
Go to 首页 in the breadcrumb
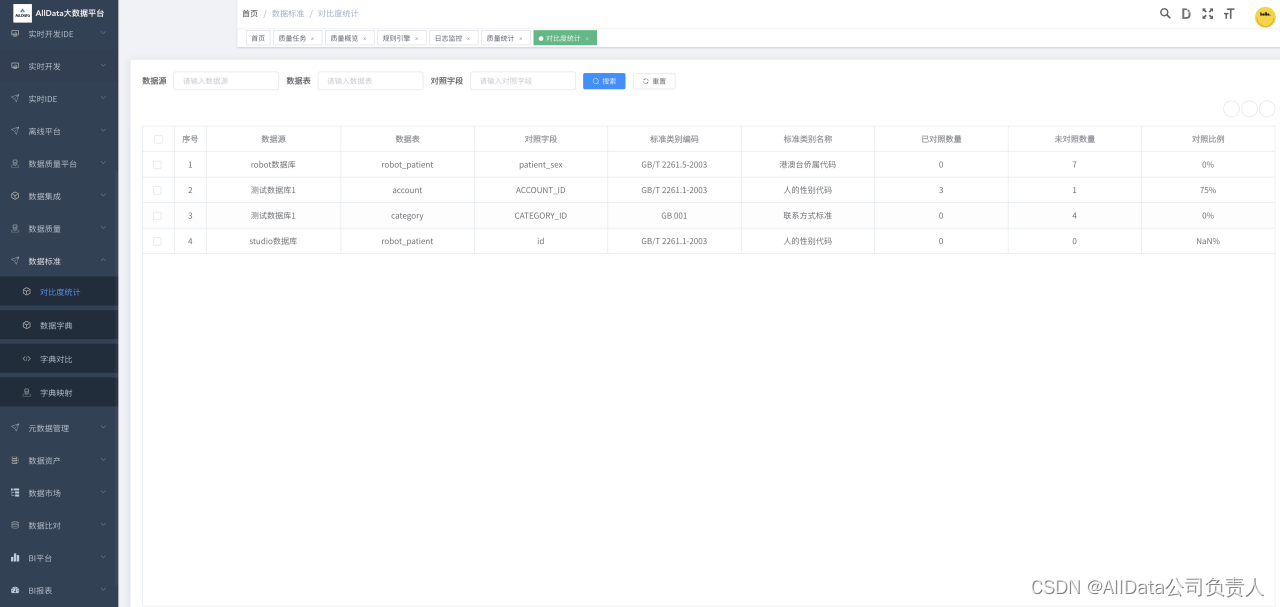[x=250, y=14]
